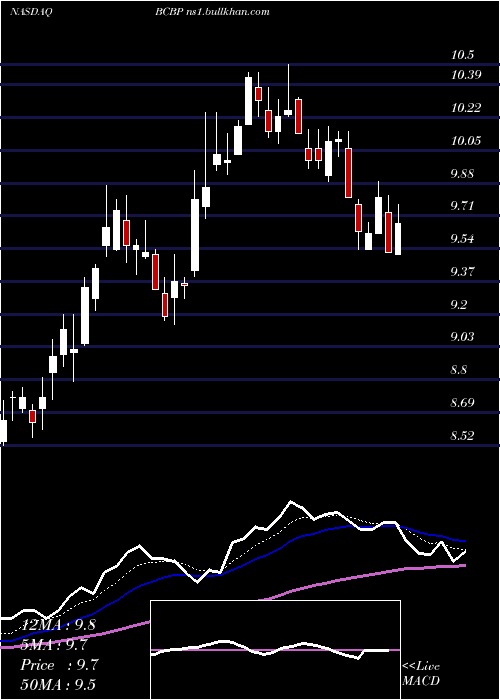Click the 50MA : 9.5 legend text
This screenshot has width=500, height=700.
[58, 685]
